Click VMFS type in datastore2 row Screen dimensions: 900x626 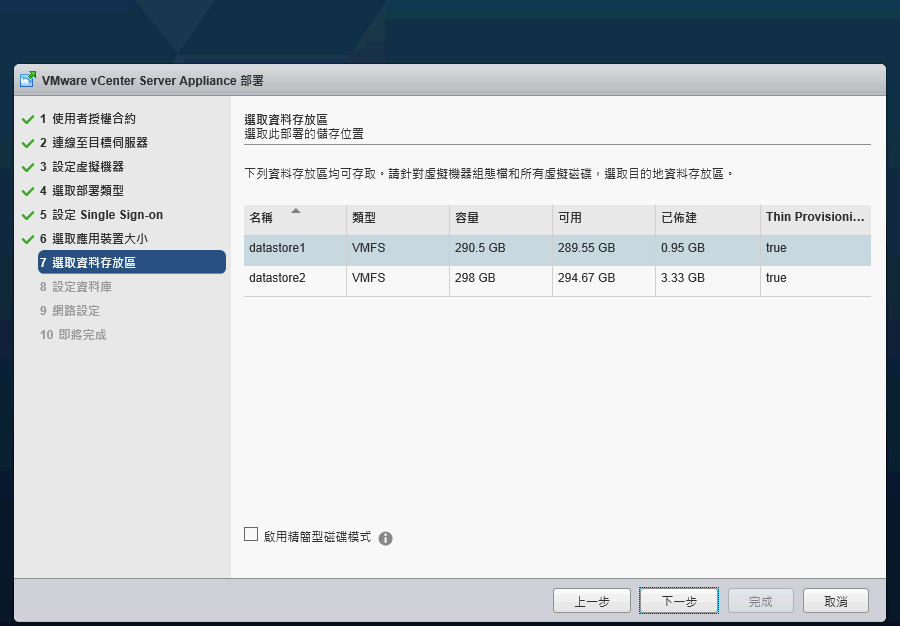(x=368, y=278)
